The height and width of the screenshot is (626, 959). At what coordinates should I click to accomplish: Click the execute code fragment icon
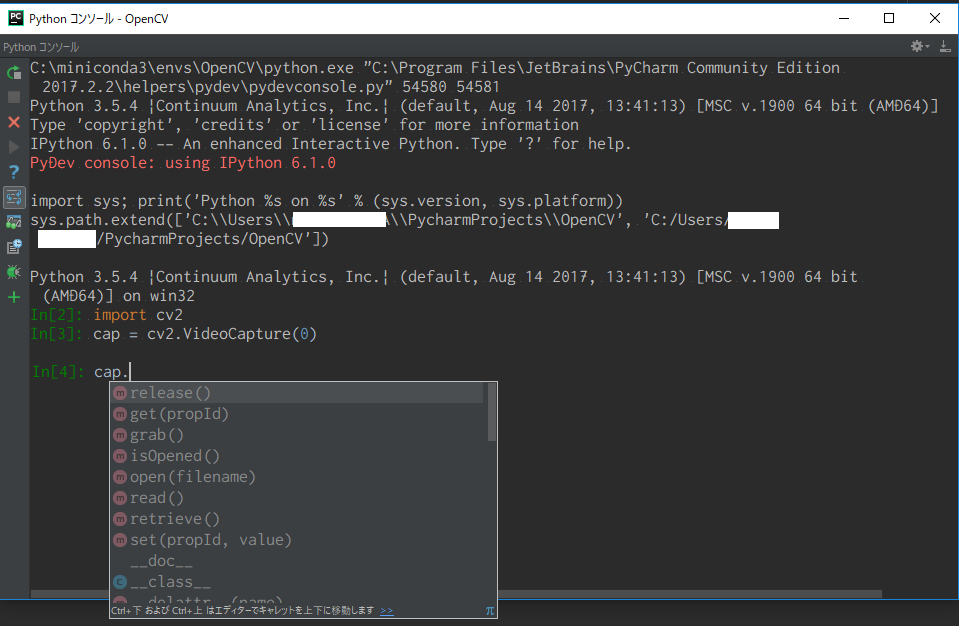pyautogui.click(x=13, y=197)
